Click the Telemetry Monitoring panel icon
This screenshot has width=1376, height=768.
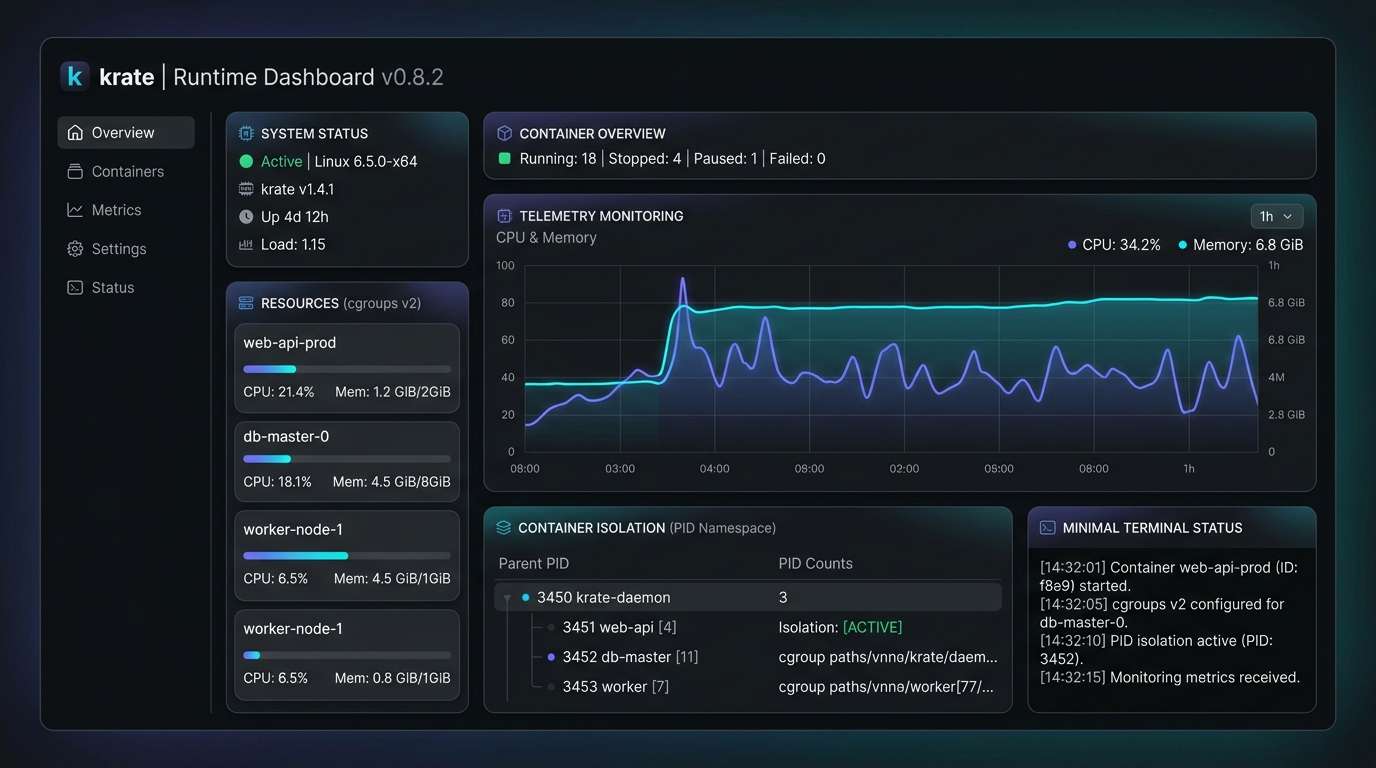pos(505,216)
